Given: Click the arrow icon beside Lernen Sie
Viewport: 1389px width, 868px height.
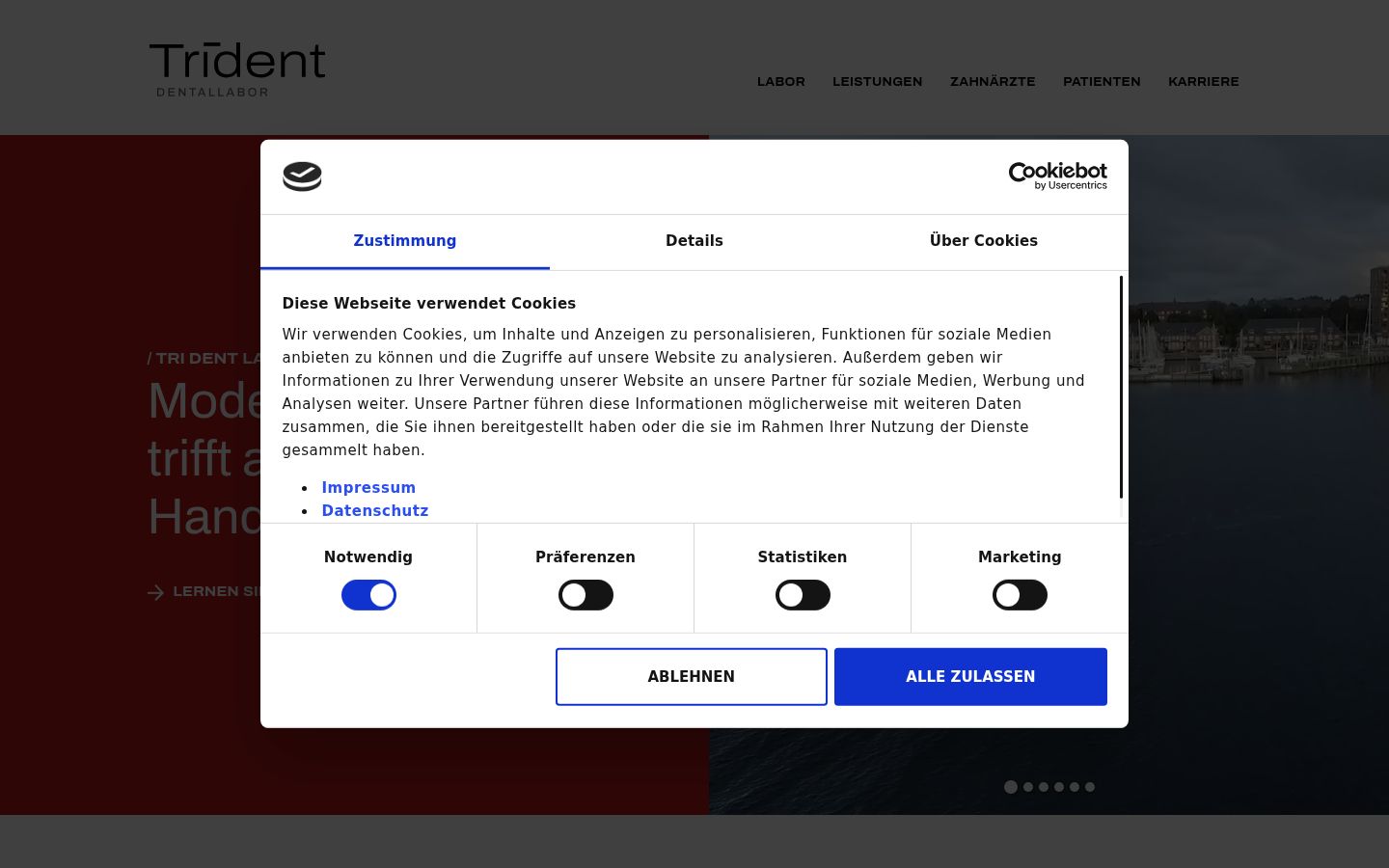Looking at the screenshot, I should click(155, 592).
